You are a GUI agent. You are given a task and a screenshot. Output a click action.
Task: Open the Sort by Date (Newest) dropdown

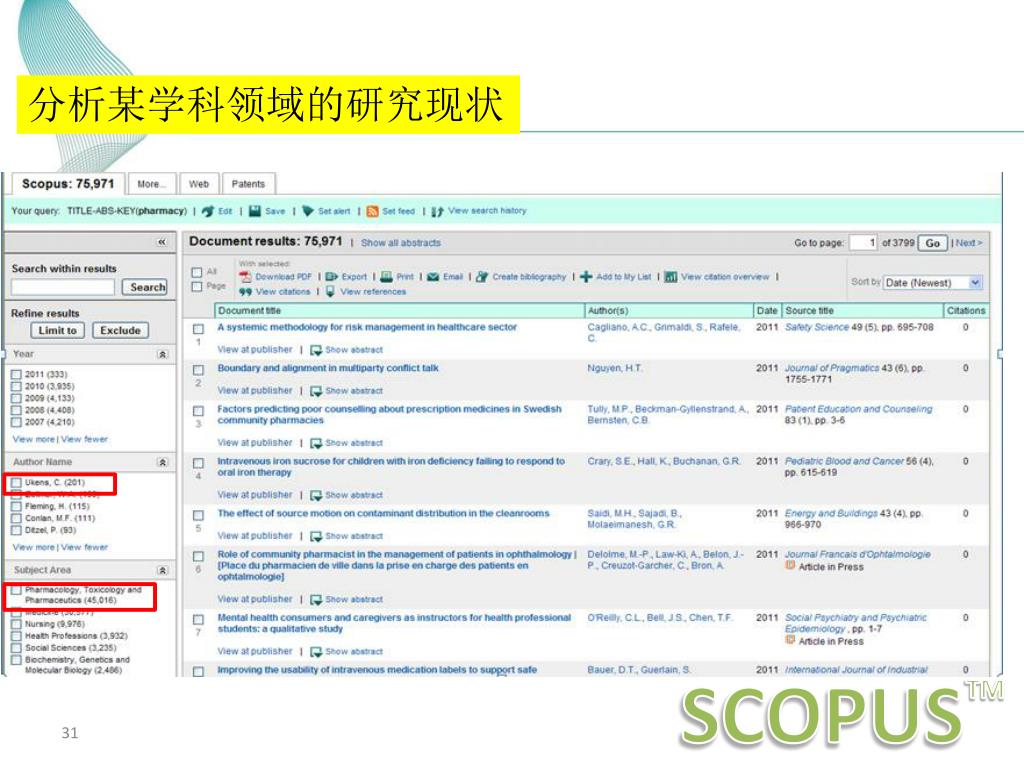coord(975,283)
